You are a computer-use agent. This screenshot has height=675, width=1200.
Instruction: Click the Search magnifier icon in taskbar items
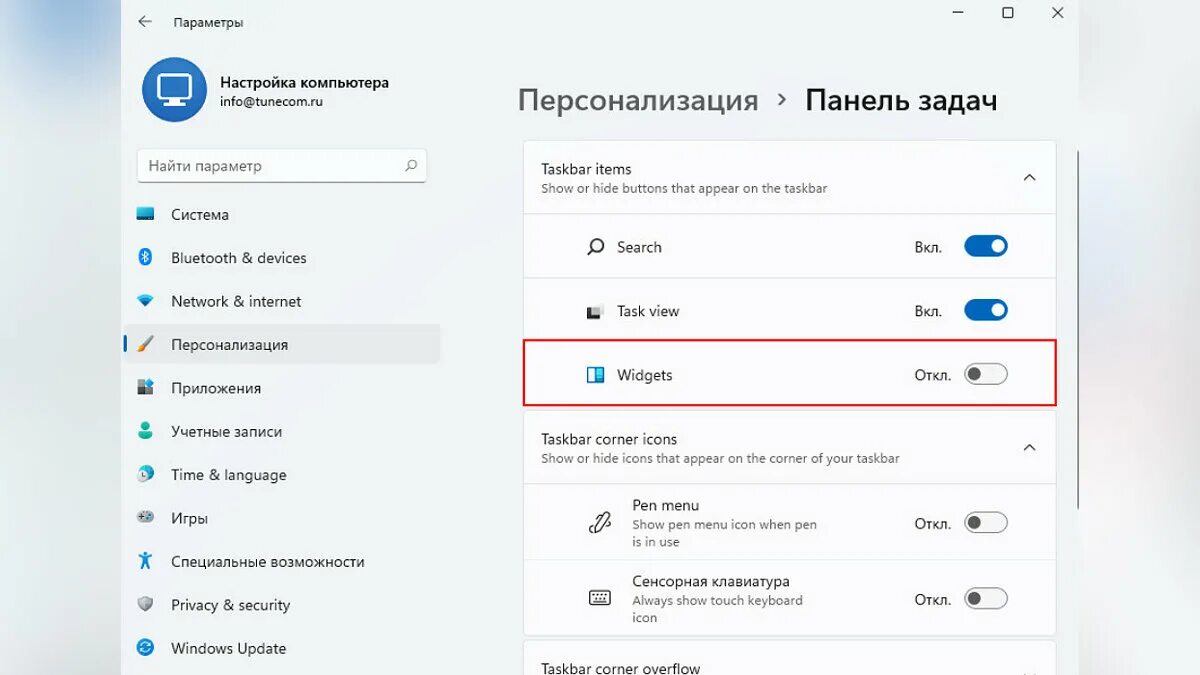click(x=596, y=247)
